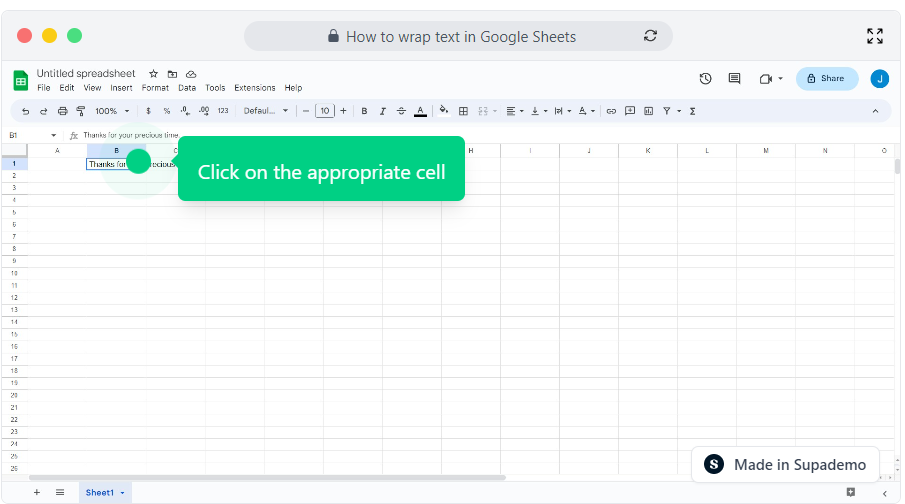The image size is (905, 504).
Task: Open the borders tool
Action: pos(463,111)
